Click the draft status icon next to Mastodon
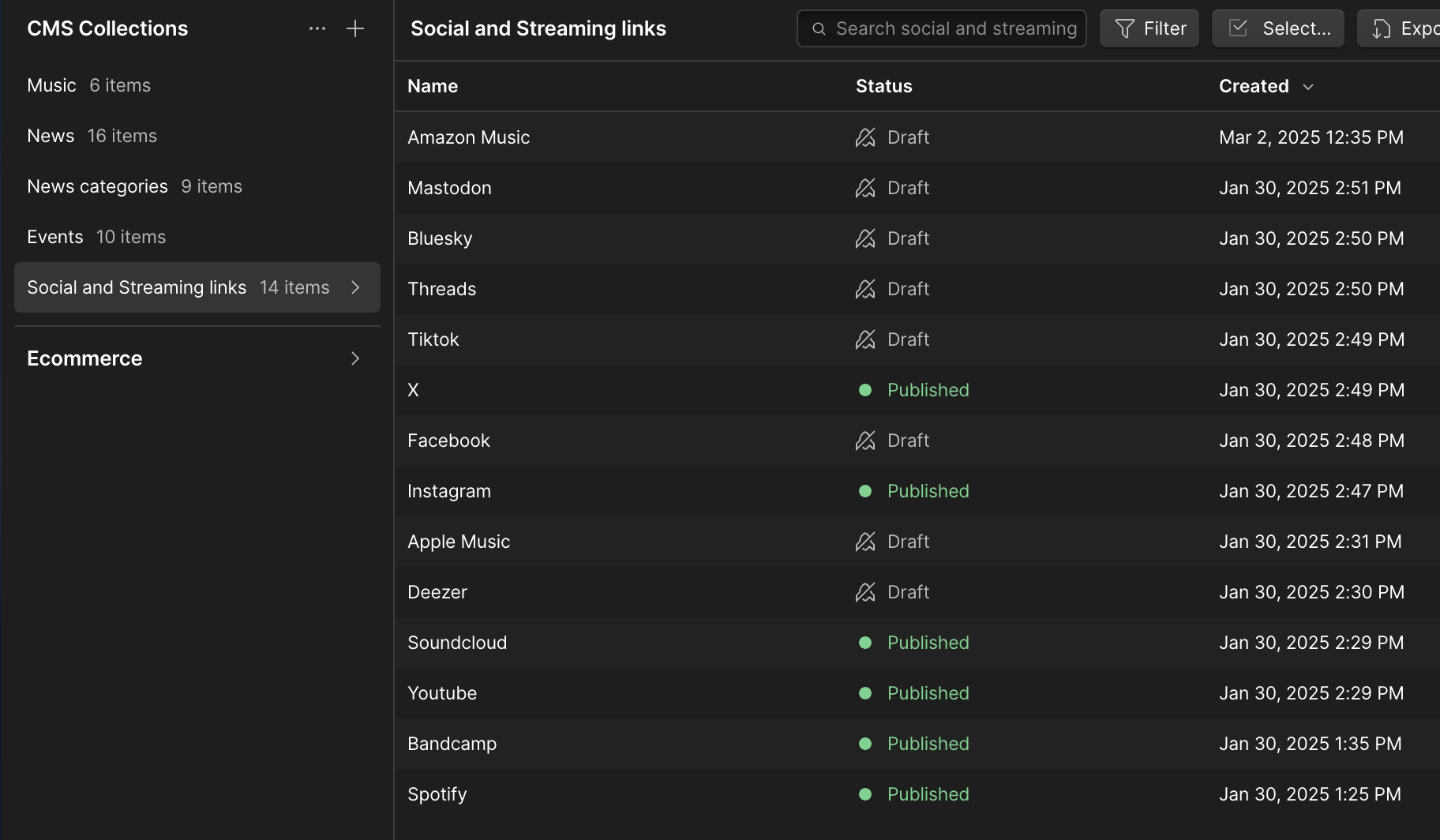 [865, 188]
